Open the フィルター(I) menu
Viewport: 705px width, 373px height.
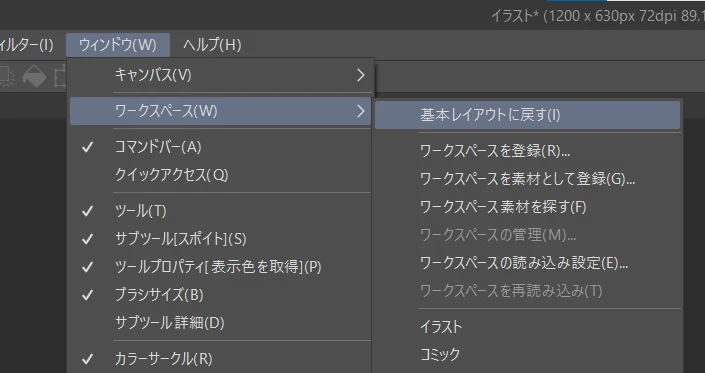pyautogui.click(x=26, y=45)
